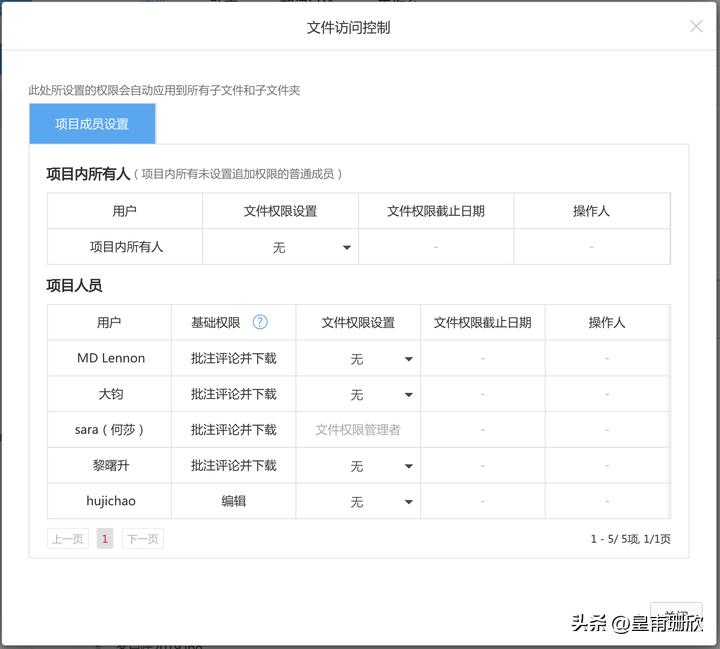
Task: Click the MD Lennon user cell
Action: (110, 358)
